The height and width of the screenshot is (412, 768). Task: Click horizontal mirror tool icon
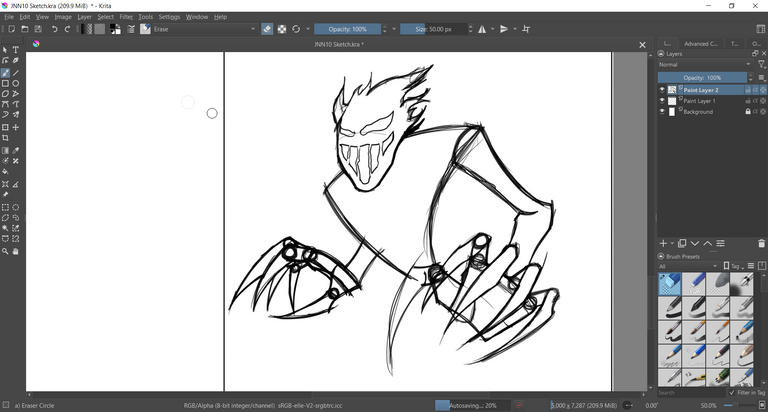pos(484,29)
